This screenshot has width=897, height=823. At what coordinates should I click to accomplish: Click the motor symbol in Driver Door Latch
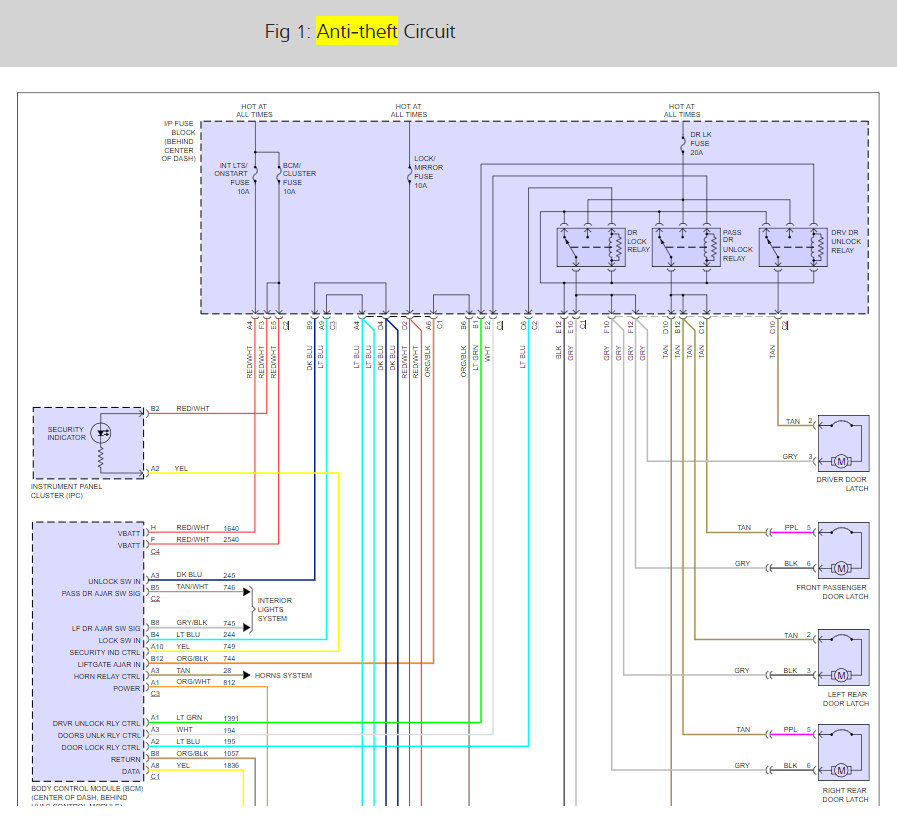pos(841,461)
